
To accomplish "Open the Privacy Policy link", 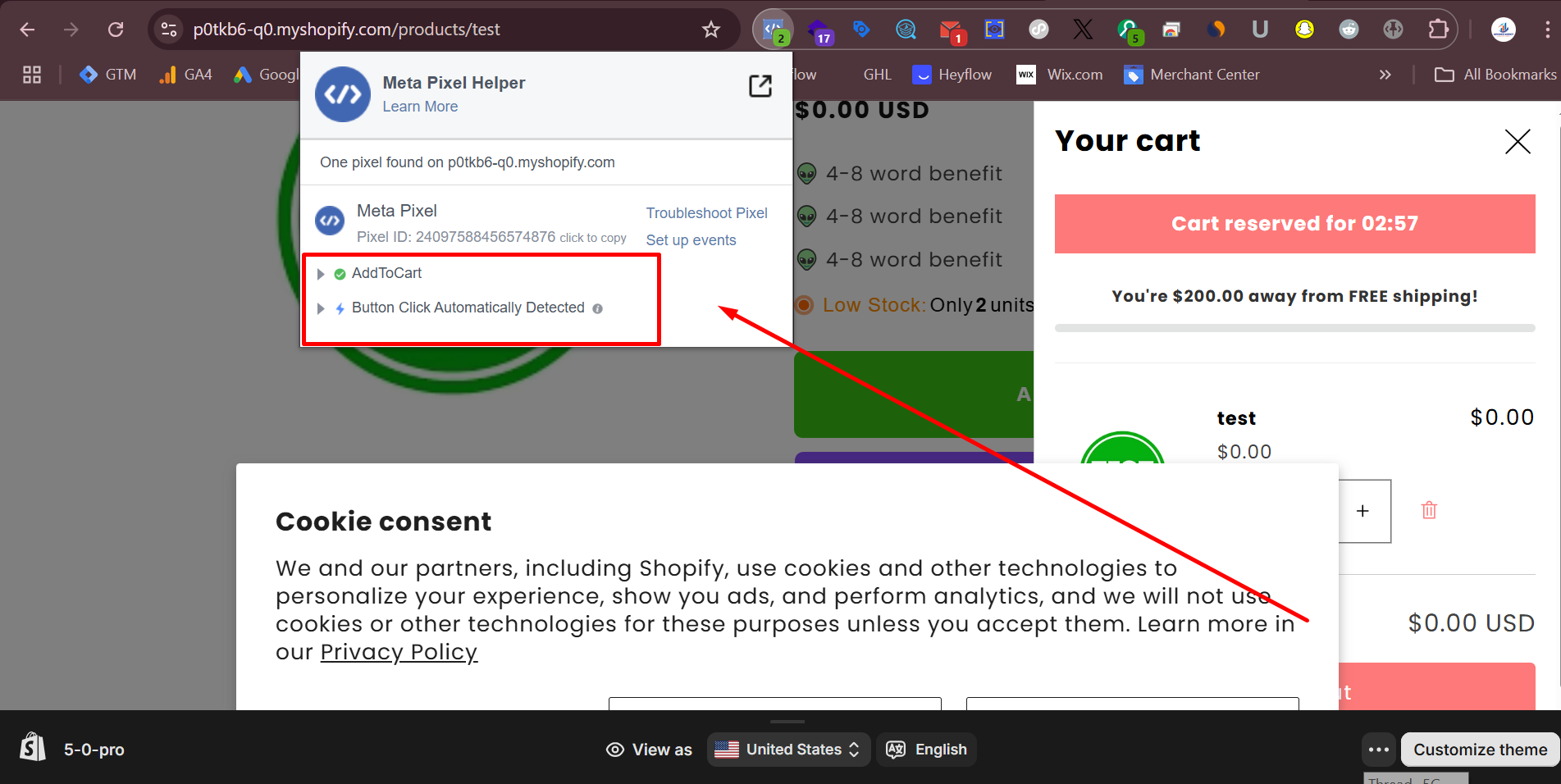I will [399, 652].
